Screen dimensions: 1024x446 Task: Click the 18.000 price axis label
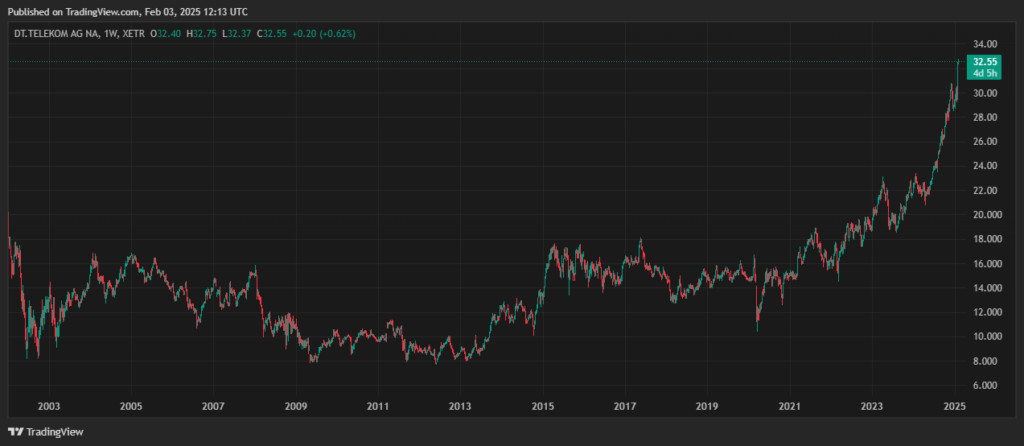coord(987,239)
